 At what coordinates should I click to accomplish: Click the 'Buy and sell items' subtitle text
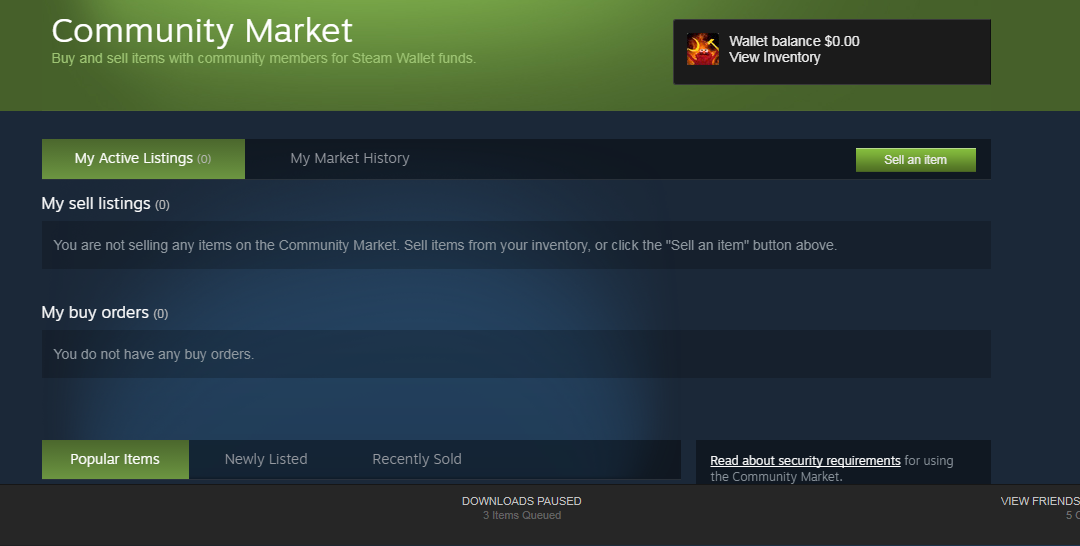(264, 59)
